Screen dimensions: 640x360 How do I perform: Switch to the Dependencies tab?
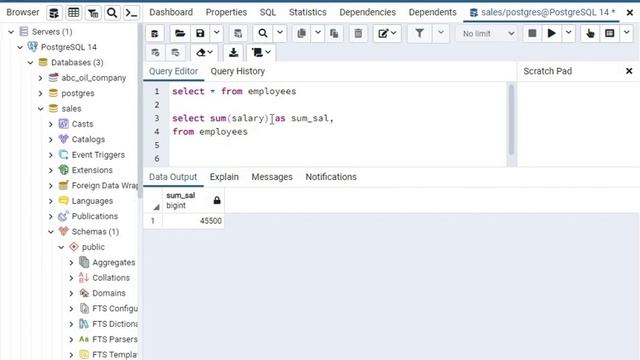(367, 12)
